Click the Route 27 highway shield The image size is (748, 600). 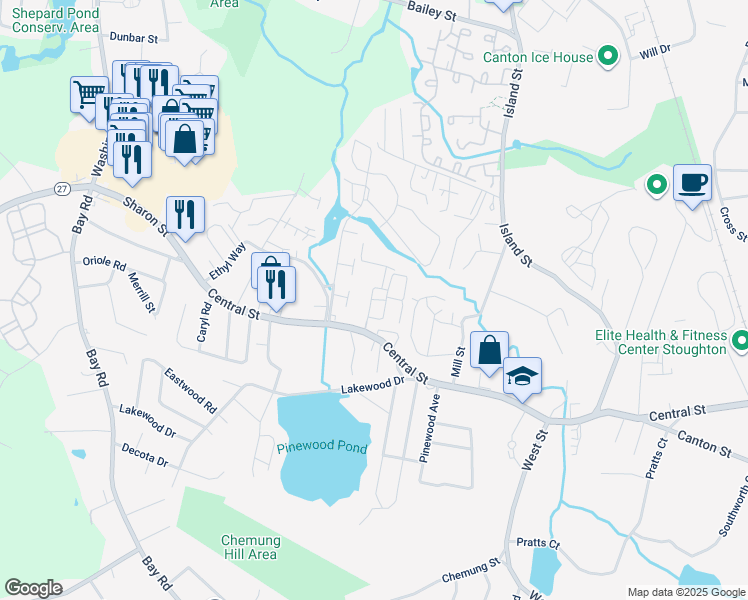[62, 189]
